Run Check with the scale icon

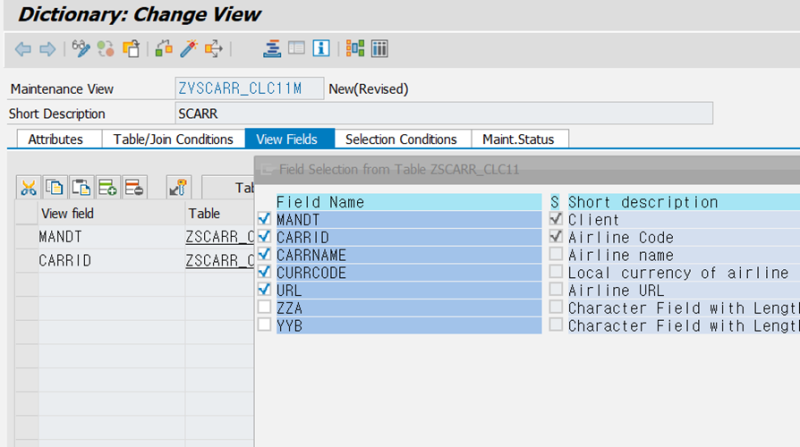coord(164,48)
